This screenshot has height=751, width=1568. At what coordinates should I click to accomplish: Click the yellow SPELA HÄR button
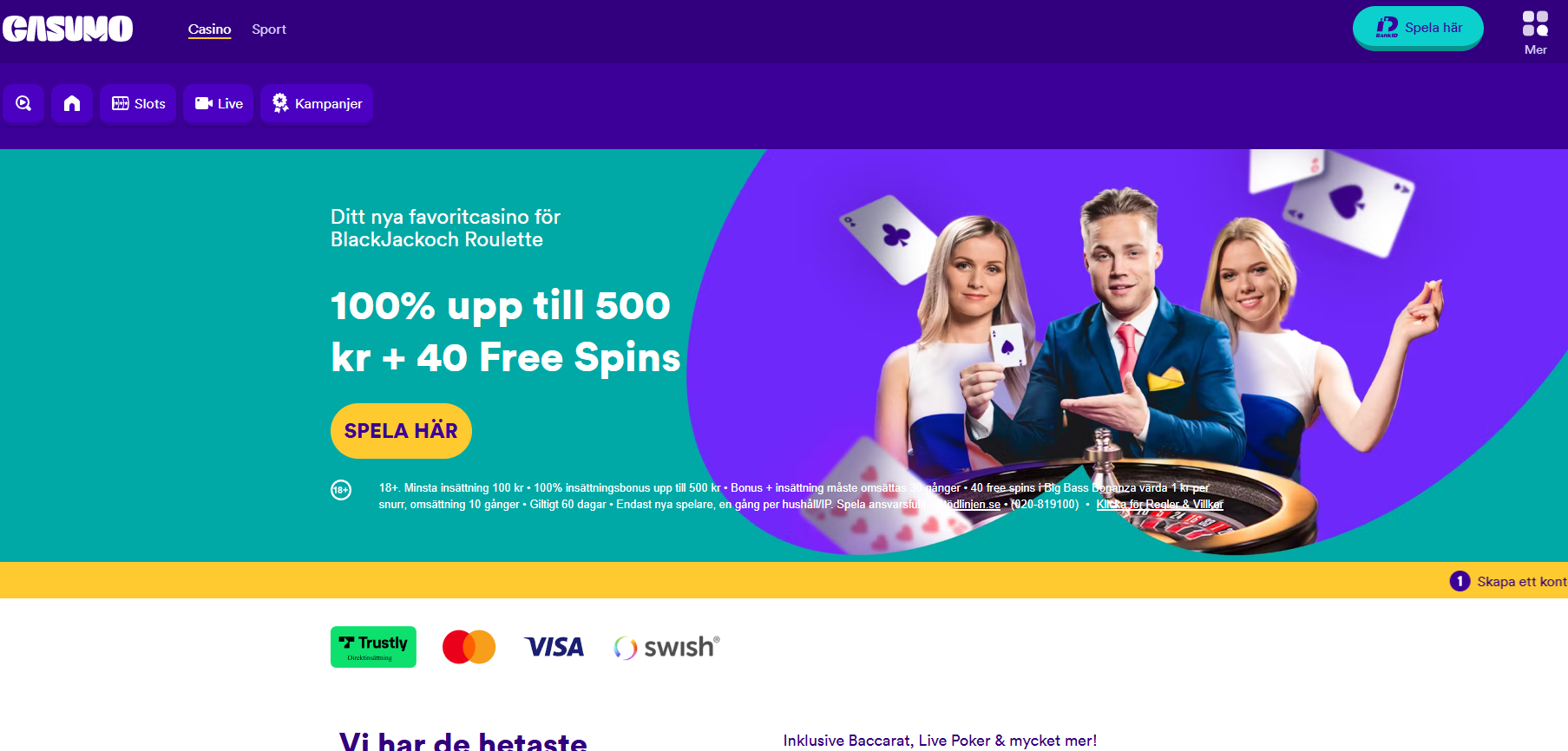coord(401,431)
